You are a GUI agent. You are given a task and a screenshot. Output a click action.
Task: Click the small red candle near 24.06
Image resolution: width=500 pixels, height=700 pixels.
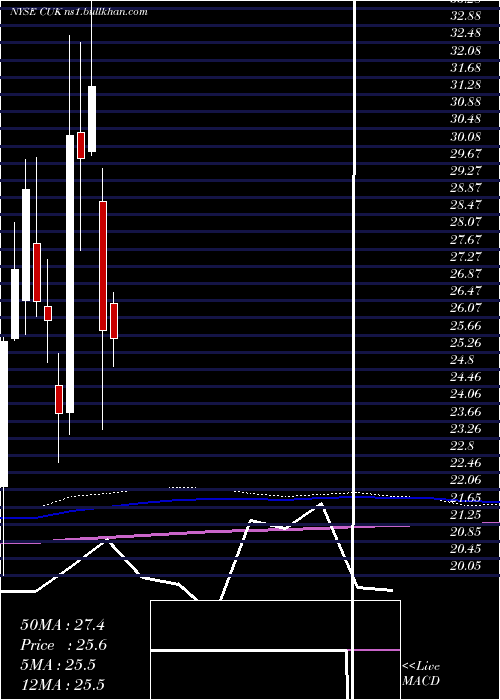pyautogui.click(x=59, y=399)
